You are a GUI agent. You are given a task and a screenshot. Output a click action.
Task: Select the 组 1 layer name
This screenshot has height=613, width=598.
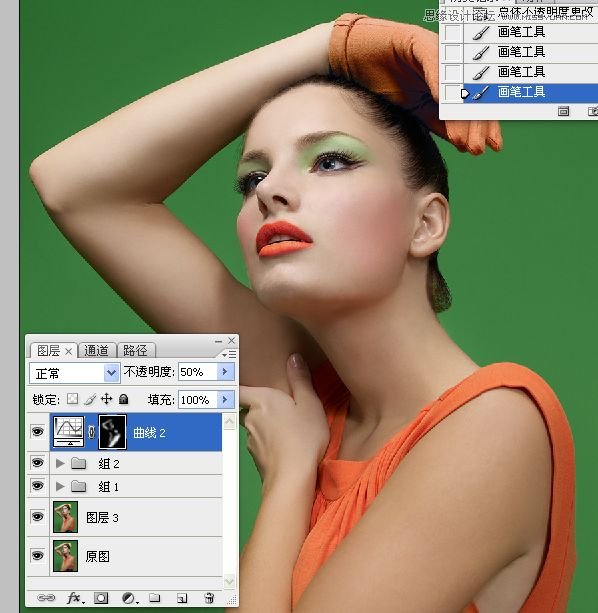(108, 487)
